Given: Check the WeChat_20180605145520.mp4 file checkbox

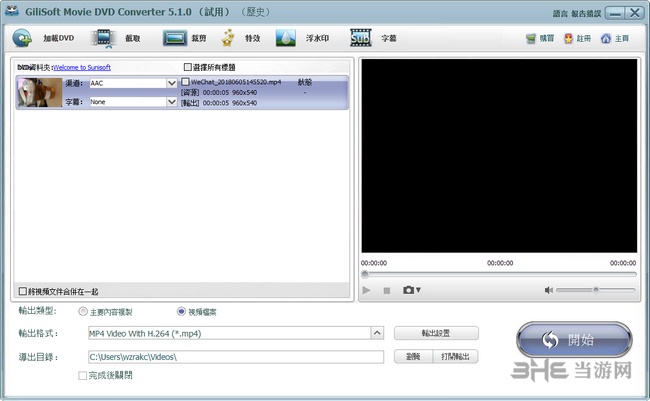Looking at the screenshot, I should click(x=185, y=82).
